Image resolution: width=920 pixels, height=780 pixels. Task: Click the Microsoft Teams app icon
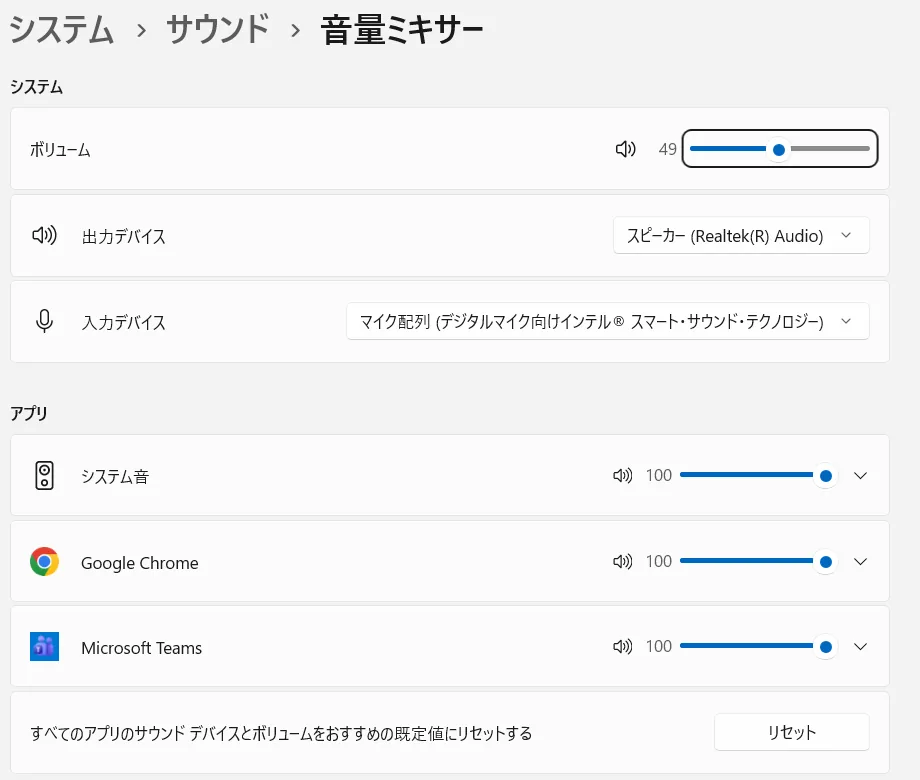tap(45, 647)
